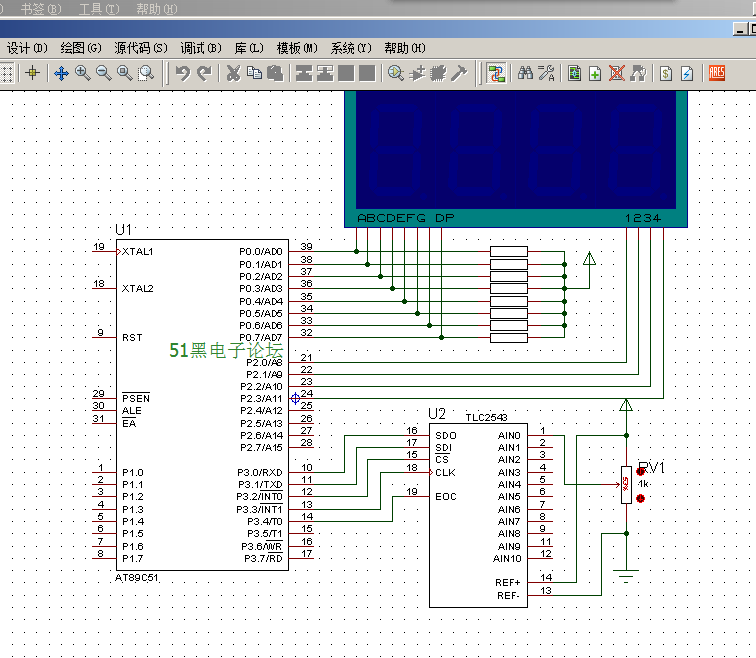The width and height of the screenshot is (756, 658).
Task: Open the 系统(Y) menu
Action: pyautogui.click(x=351, y=48)
